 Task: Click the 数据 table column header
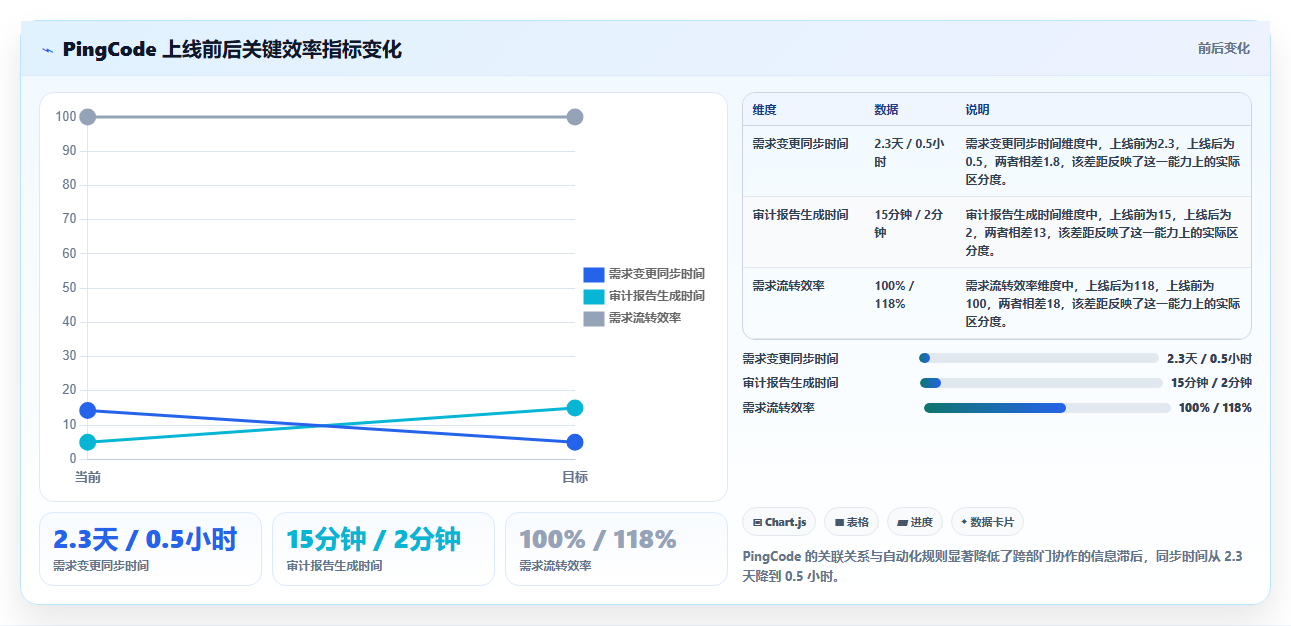(x=886, y=109)
